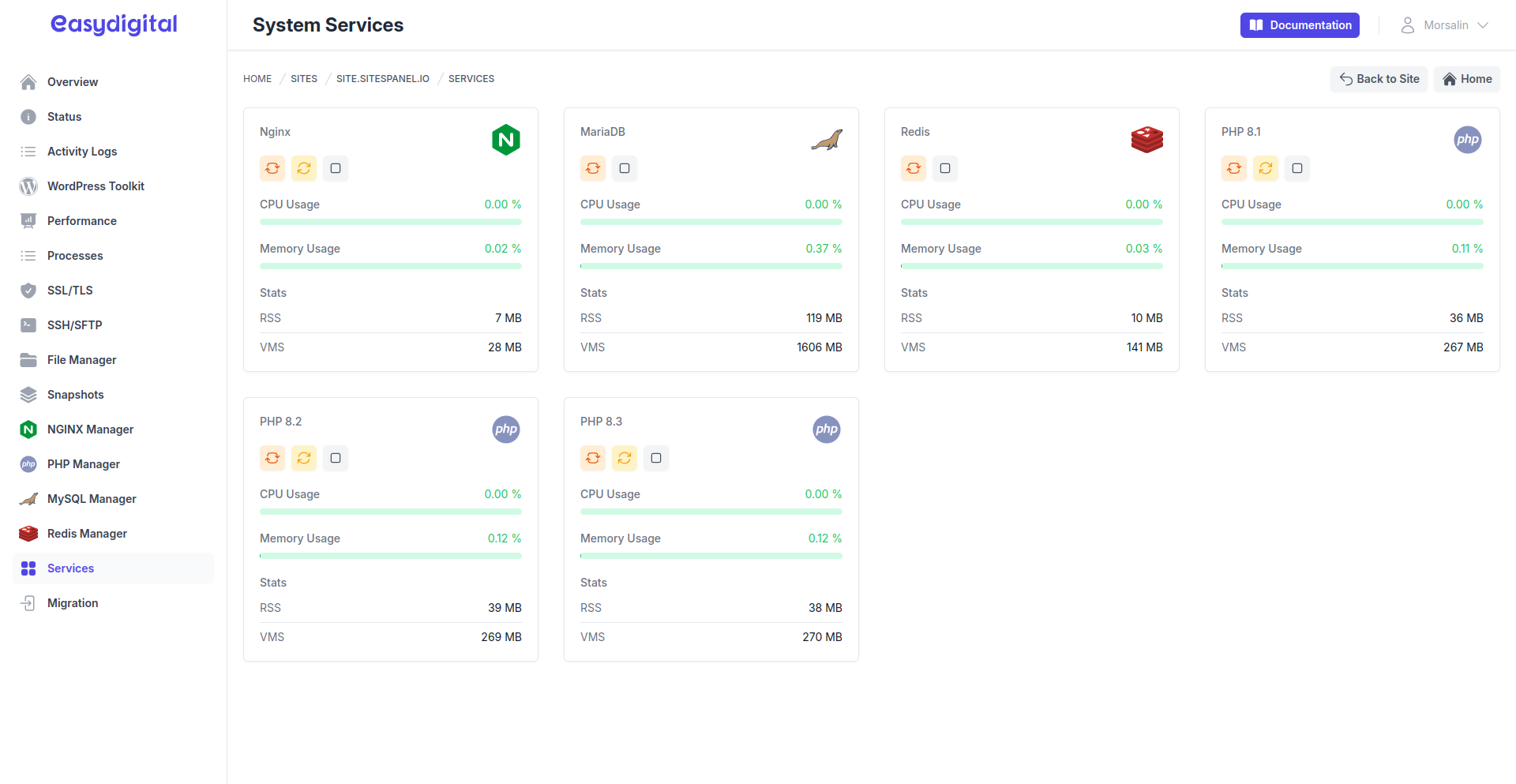Stop the PHP 8.3 service with the square icon
The image size is (1516, 784).
tap(656, 458)
